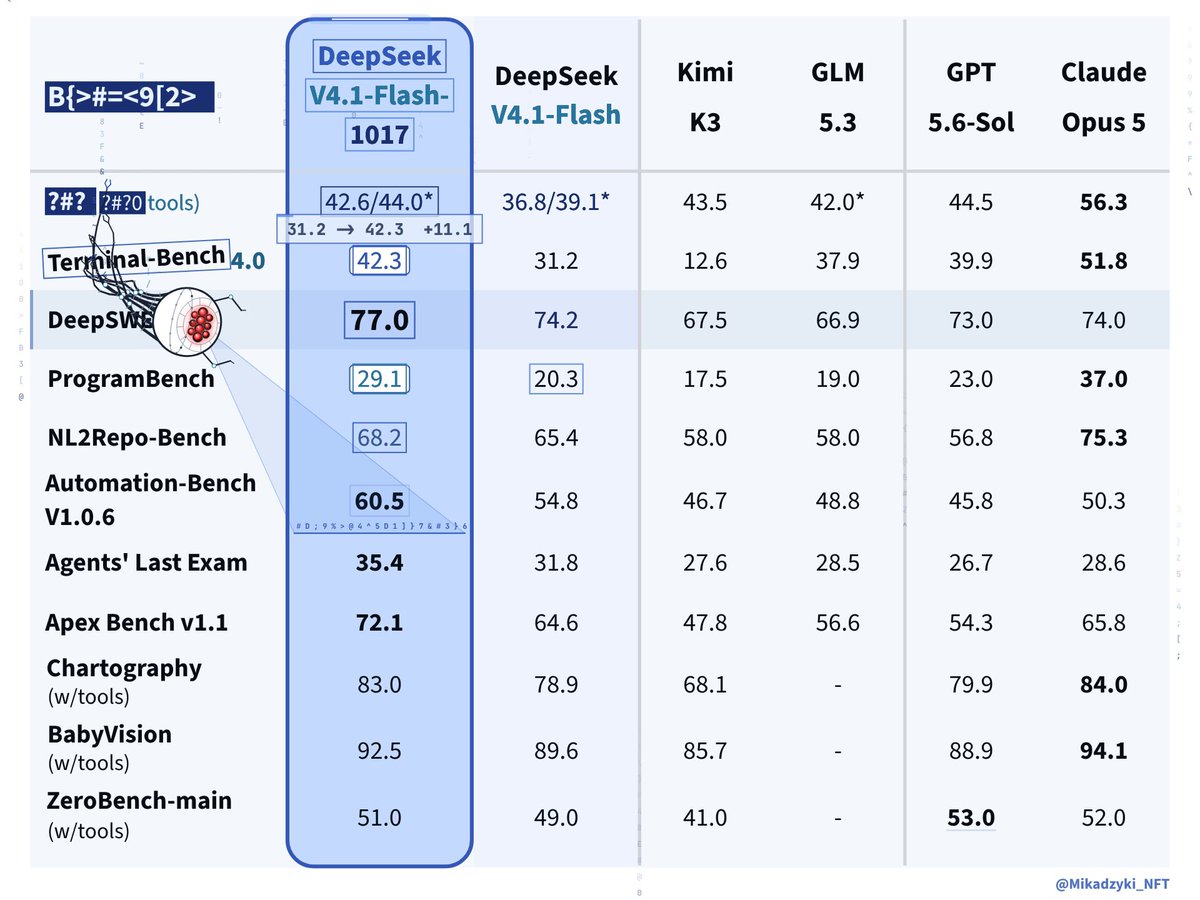Click the 42.6/44.0* score cell
Image resolution: width=1200 pixels, height=900 pixels.
(379, 201)
